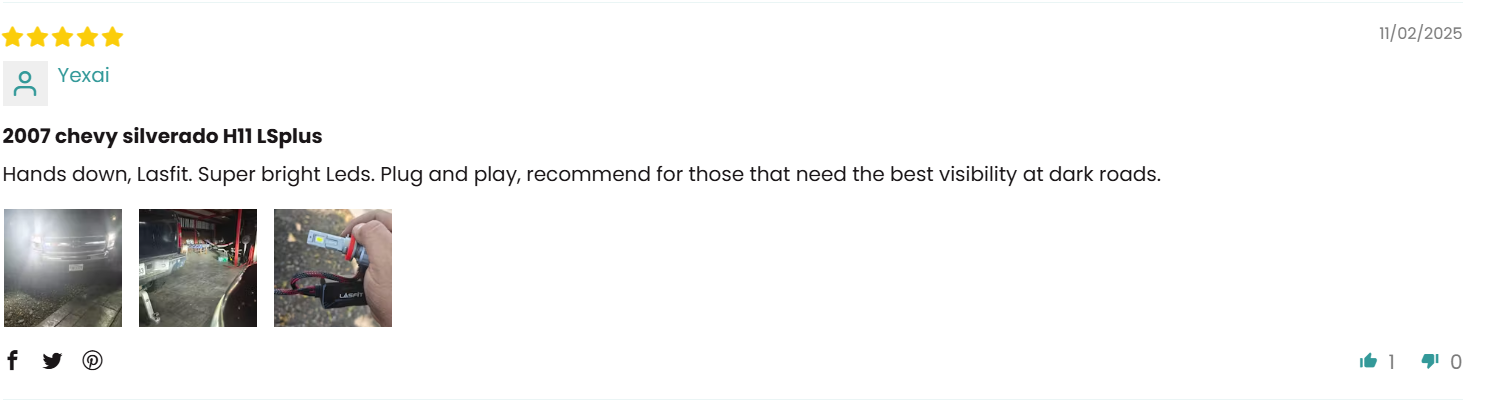Image resolution: width=1500 pixels, height=404 pixels.
Task: Click the first star of the rating
Action: click(x=13, y=38)
